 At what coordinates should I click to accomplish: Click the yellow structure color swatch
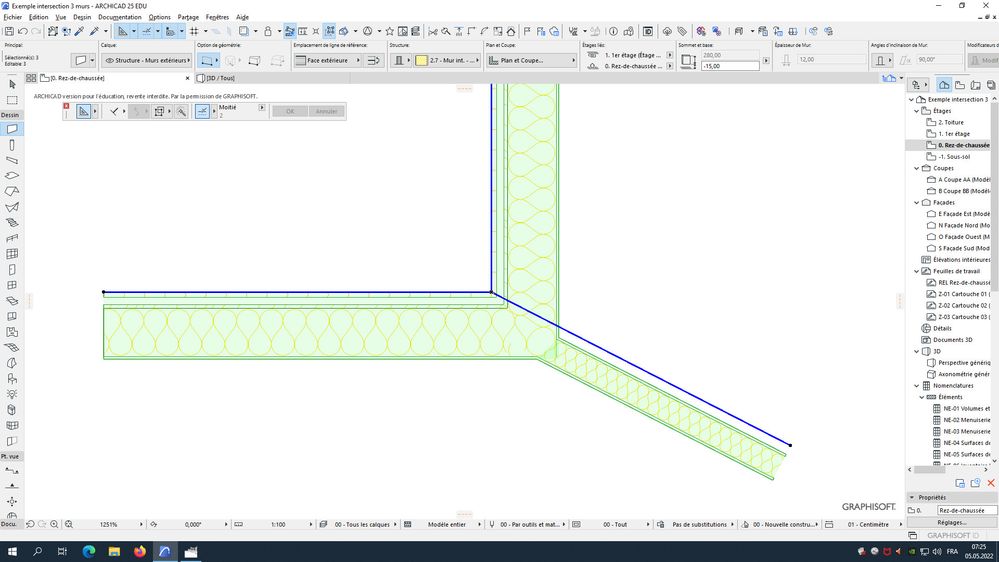click(x=421, y=60)
